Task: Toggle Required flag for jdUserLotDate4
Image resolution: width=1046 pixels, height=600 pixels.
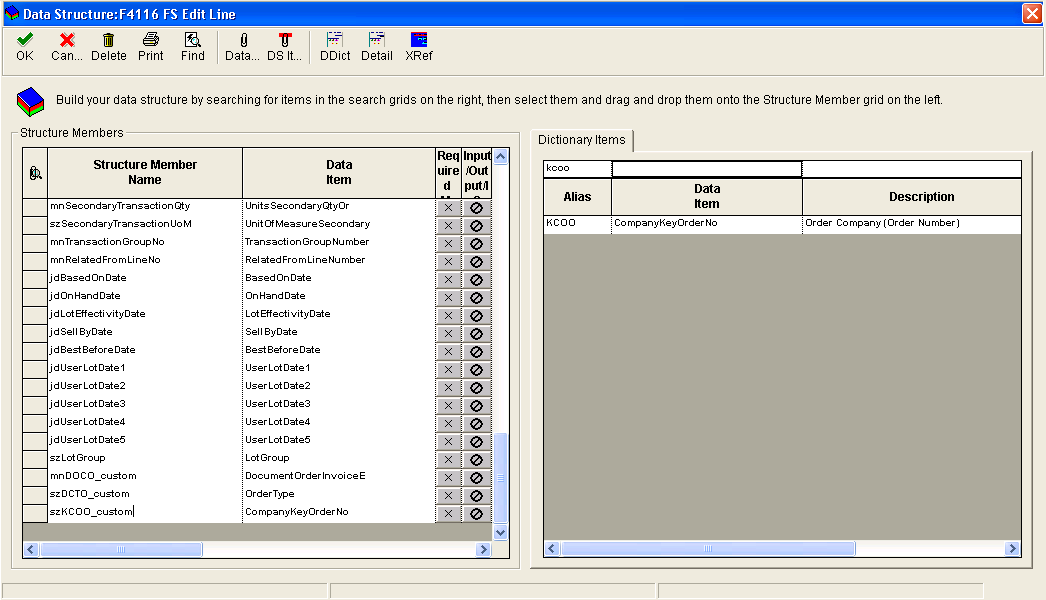Action: click(x=448, y=424)
